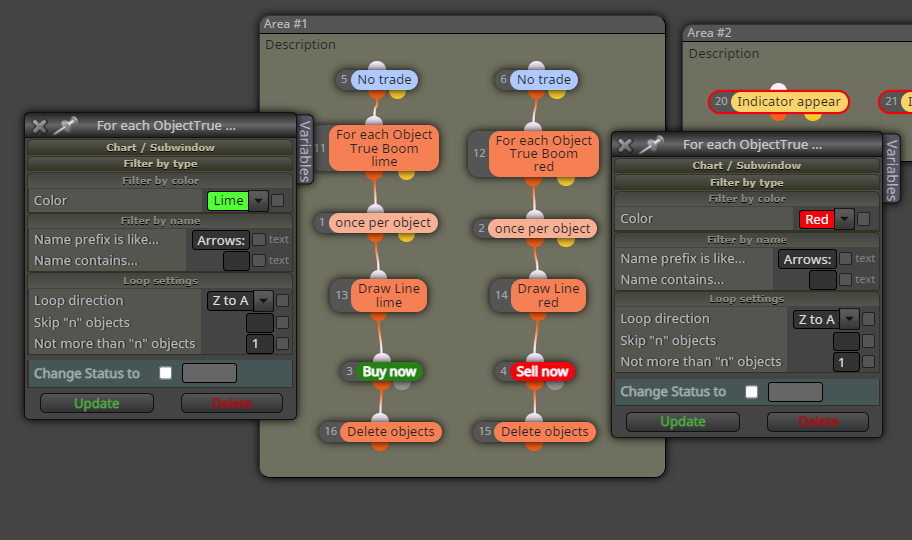
Task: Open left Loop direction Z to A dropdown
Action: point(263,301)
